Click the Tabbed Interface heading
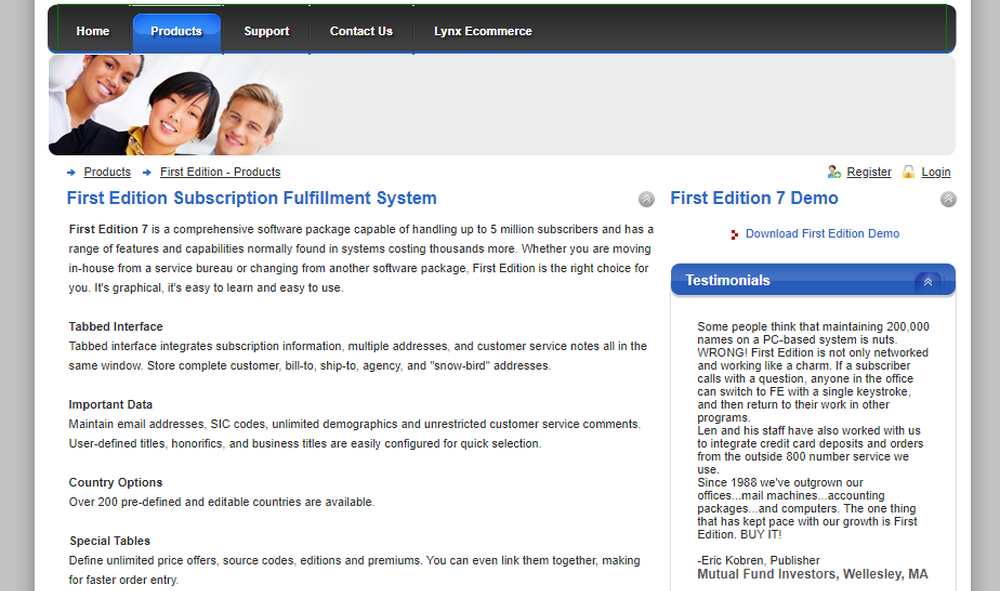The width and height of the screenshot is (1000, 591). click(116, 327)
